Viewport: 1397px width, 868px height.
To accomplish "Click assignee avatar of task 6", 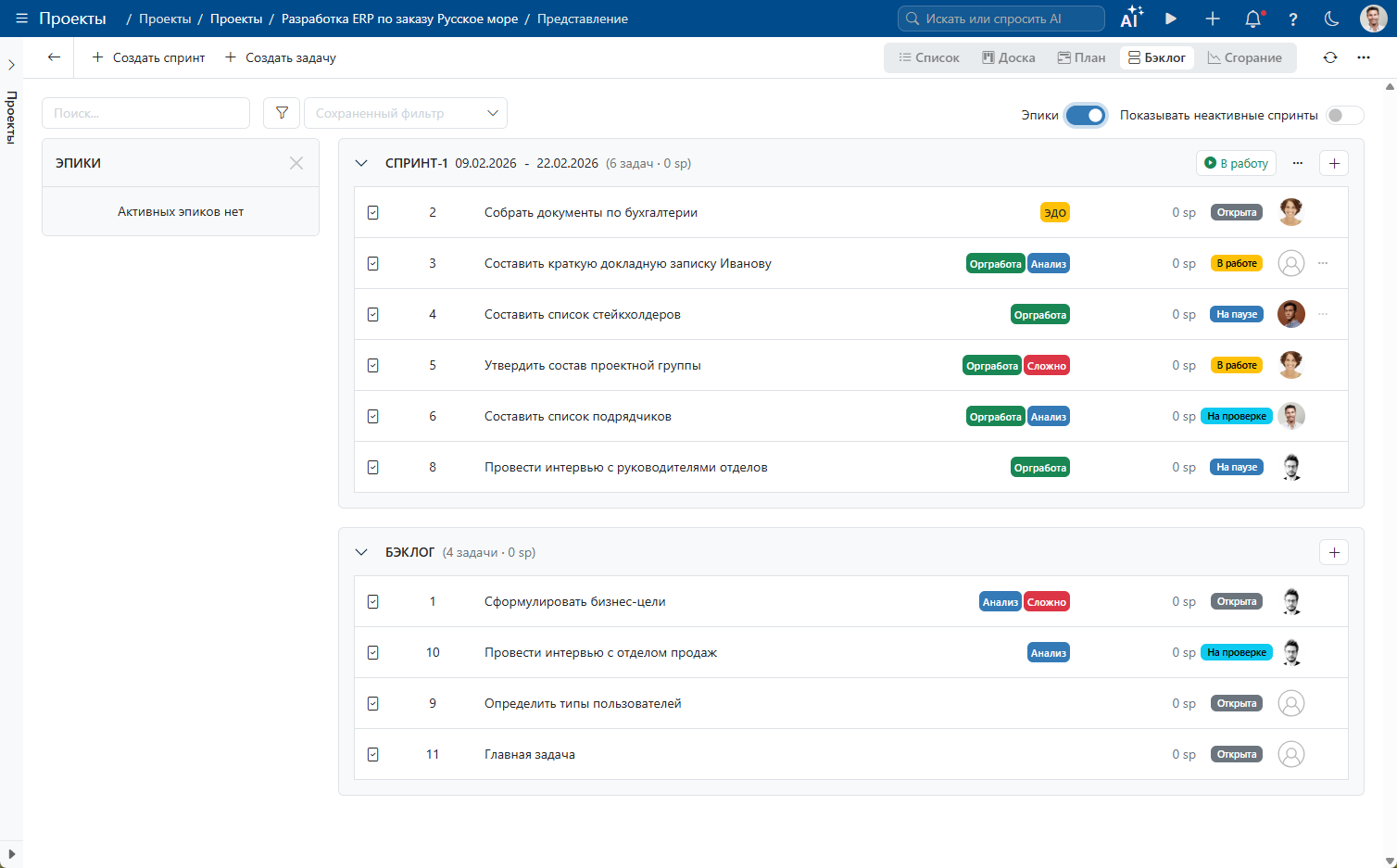I will 1291,416.
